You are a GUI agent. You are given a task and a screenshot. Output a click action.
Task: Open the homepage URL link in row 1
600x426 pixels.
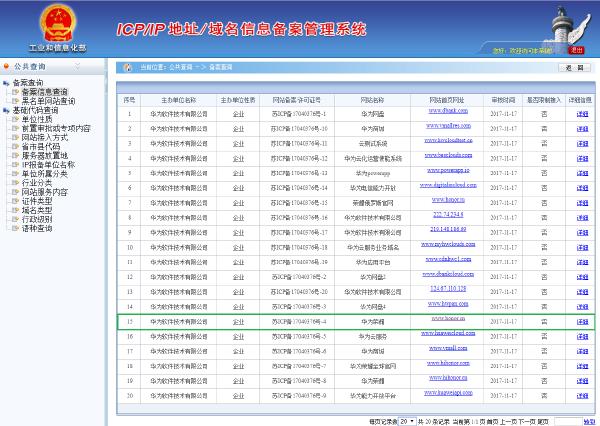pyautogui.click(x=448, y=111)
